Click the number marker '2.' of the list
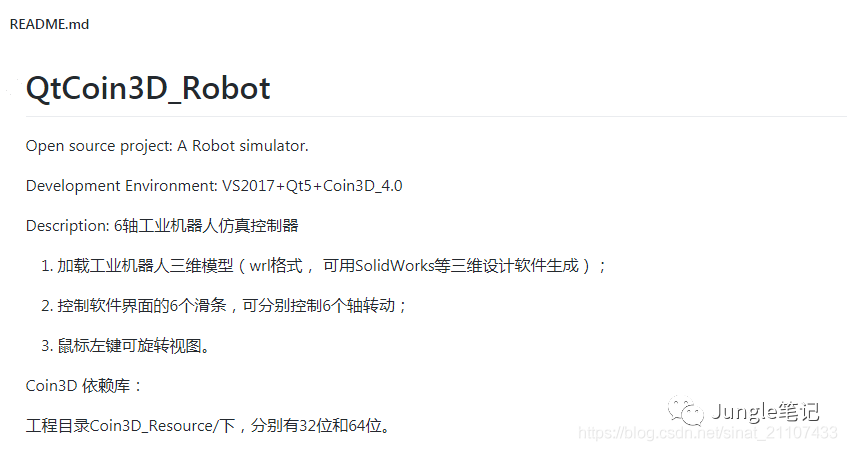 coord(46,306)
